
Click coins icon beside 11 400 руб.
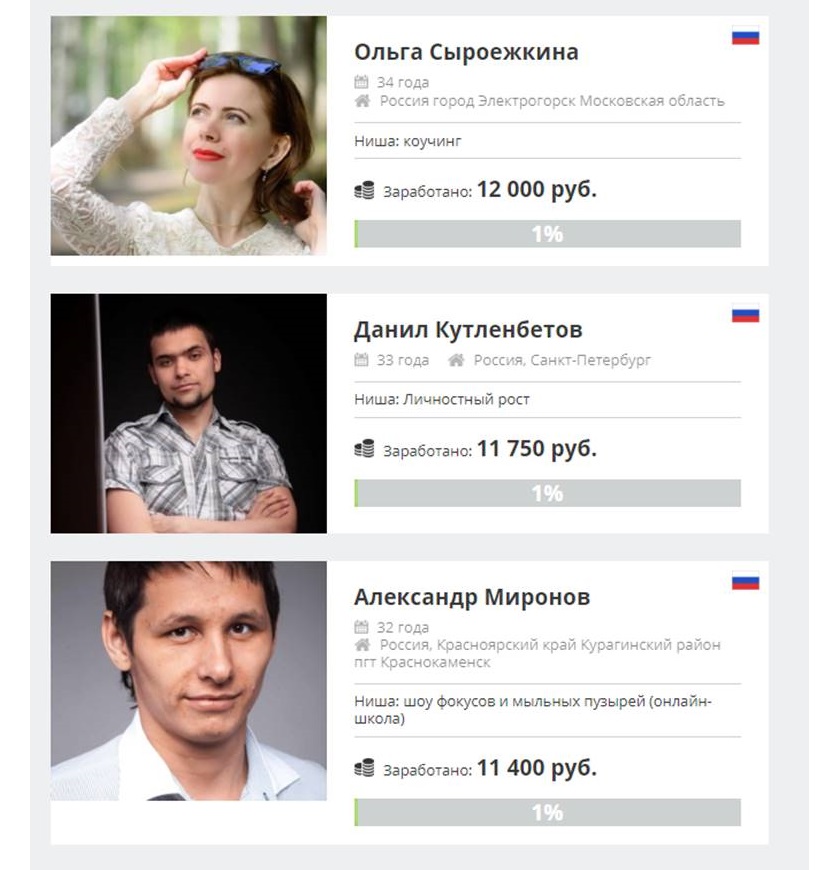[364, 769]
